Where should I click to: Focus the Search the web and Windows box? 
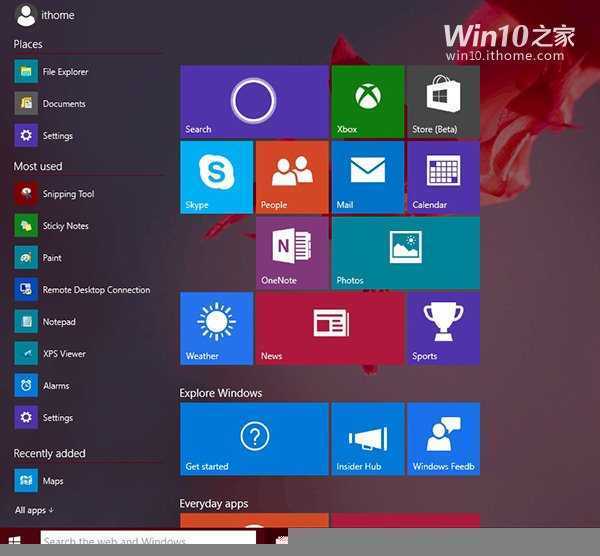point(148,538)
